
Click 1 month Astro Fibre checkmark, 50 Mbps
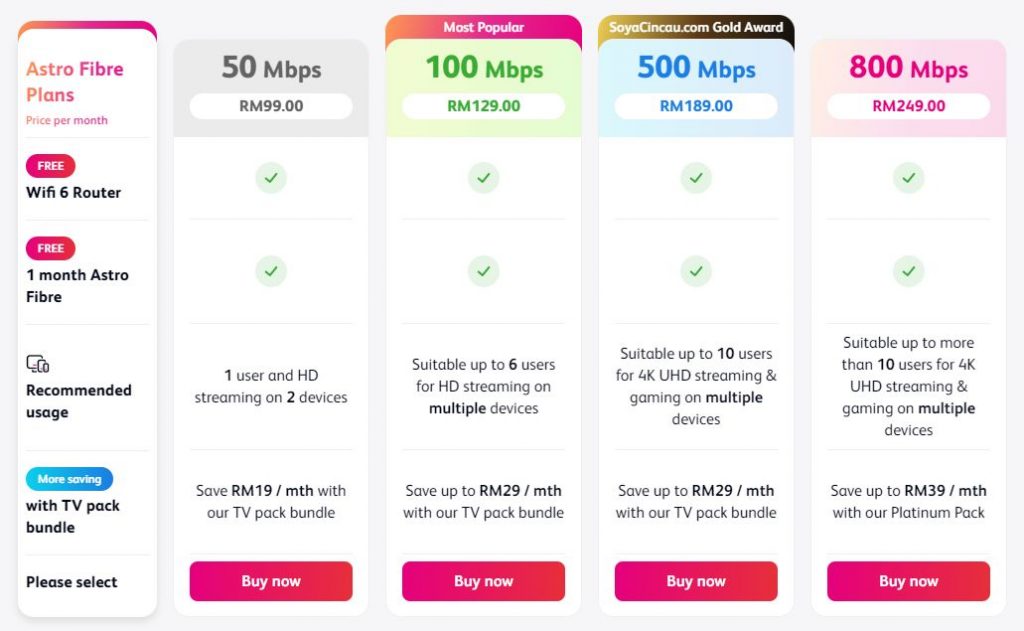(x=270, y=271)
